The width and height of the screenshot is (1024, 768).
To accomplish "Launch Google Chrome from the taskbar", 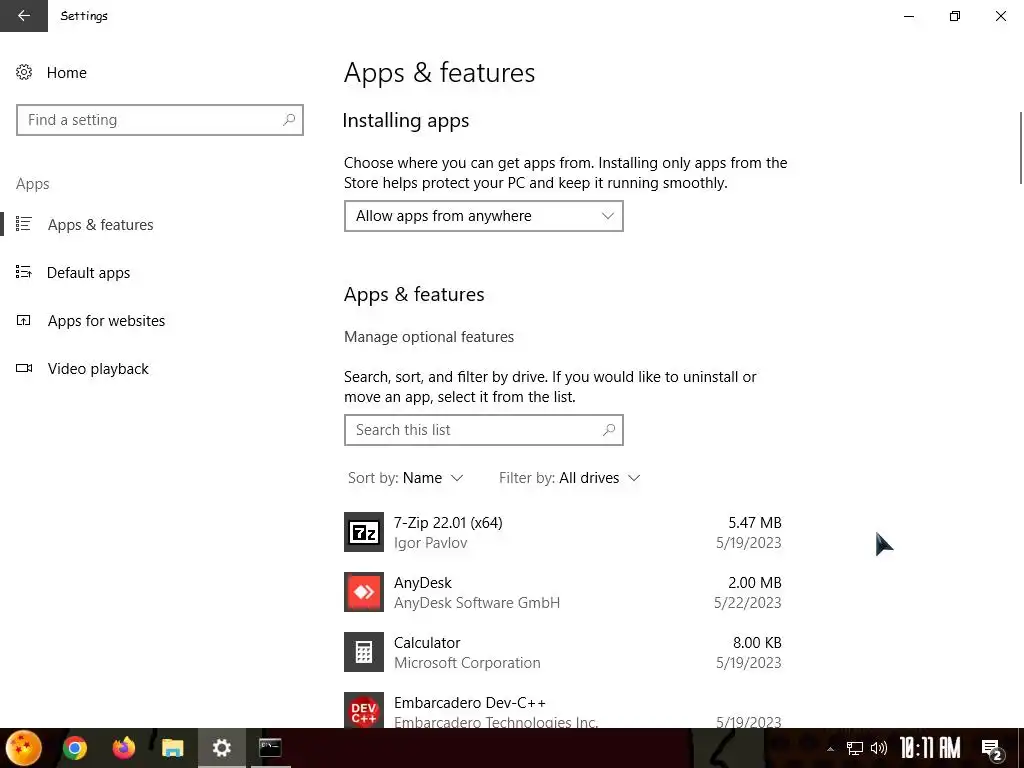I will tap(74, 748).
